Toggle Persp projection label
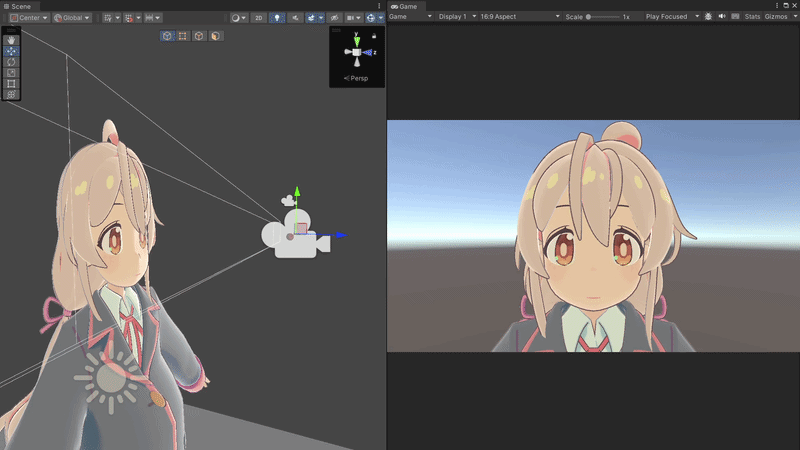 (x=356, y=78)
